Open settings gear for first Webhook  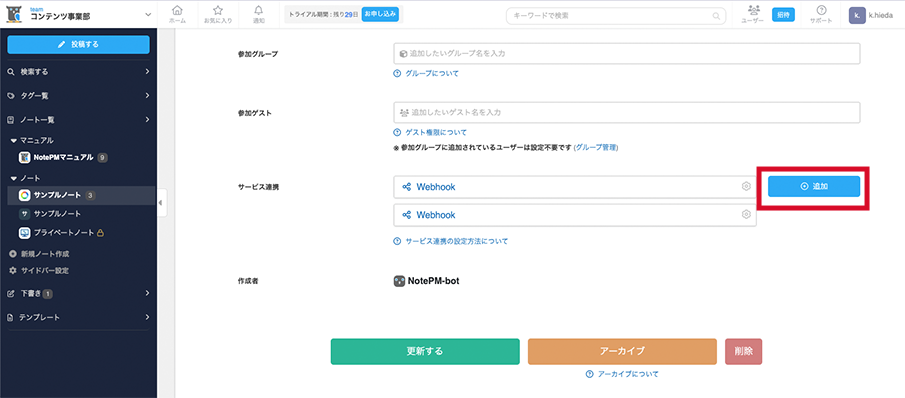pos(746,187)
